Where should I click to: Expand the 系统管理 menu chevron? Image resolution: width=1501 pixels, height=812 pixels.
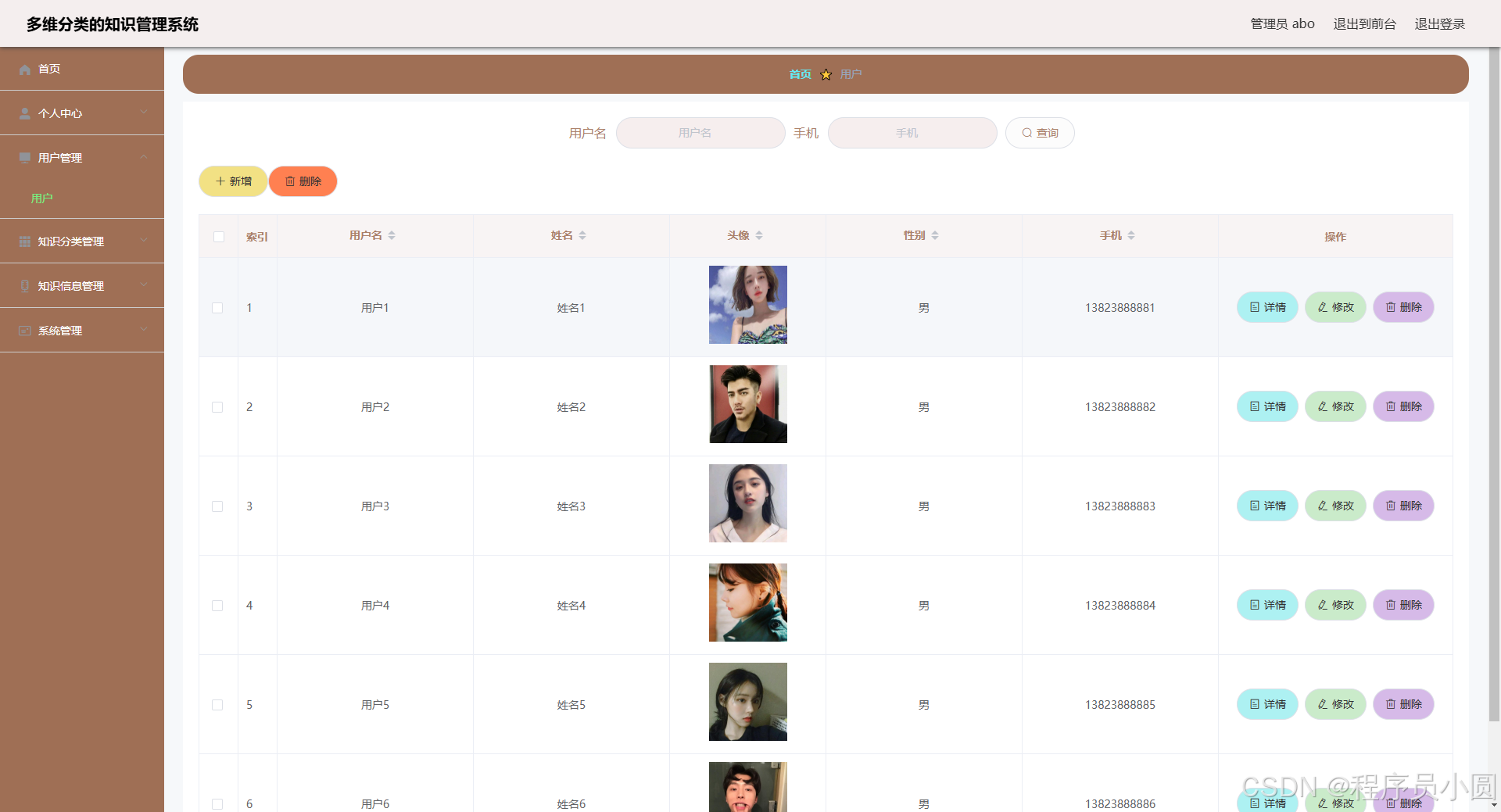point(144,330)
